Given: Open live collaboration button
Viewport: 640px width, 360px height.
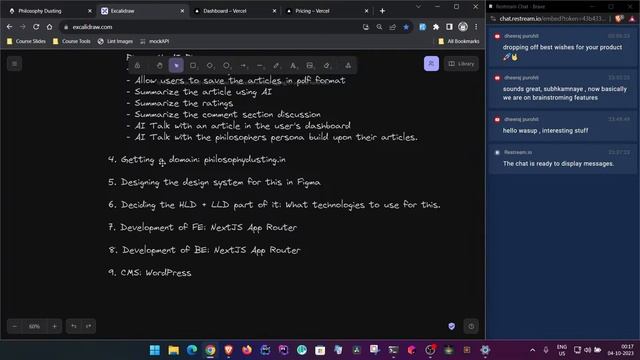Looking at the screenshot, I should click(x=431, y=64).
